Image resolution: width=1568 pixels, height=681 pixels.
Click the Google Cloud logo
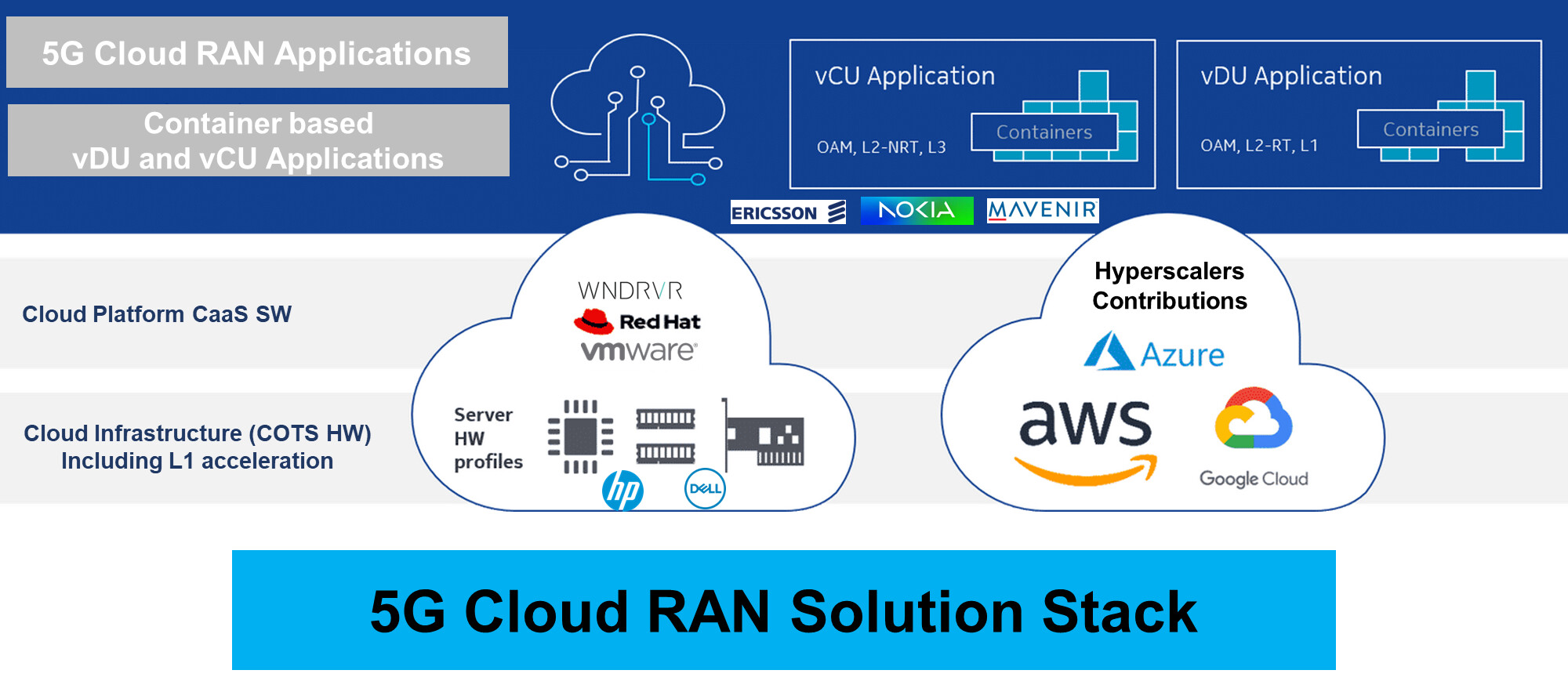(x=1254, y=438)
